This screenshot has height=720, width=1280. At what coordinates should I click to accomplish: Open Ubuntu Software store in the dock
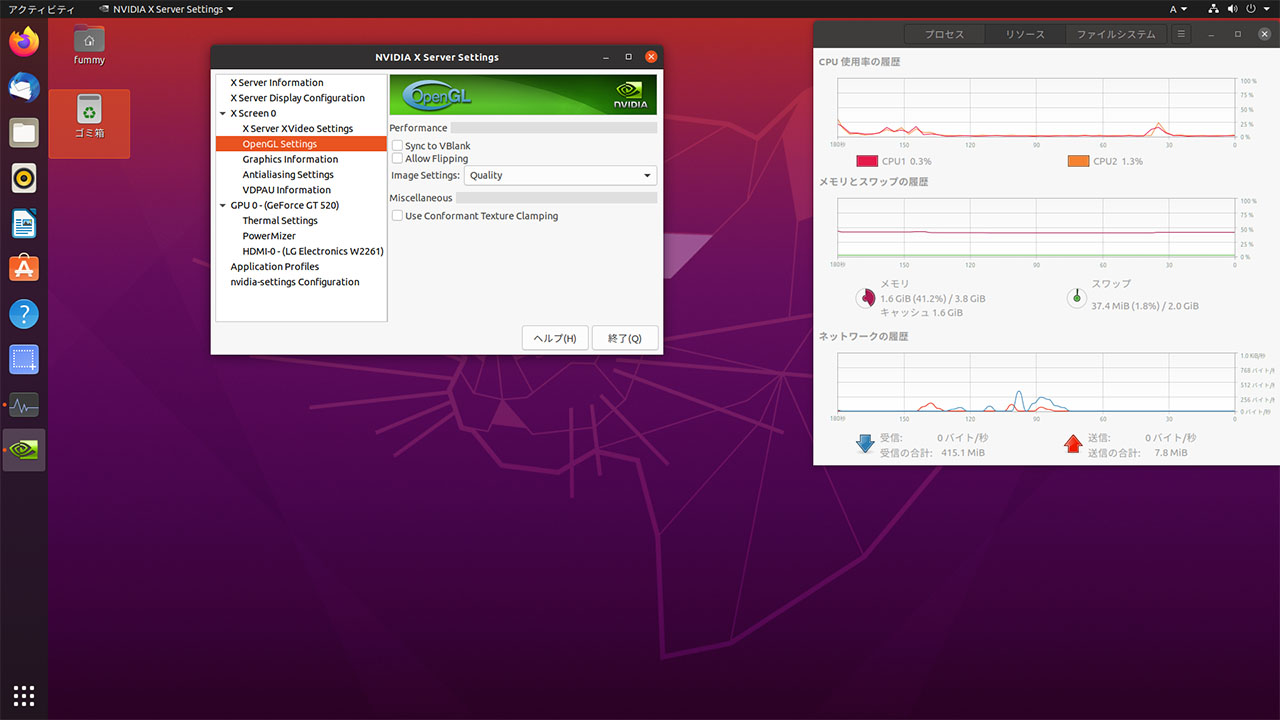pyautogui.click(x=24, y=268)
